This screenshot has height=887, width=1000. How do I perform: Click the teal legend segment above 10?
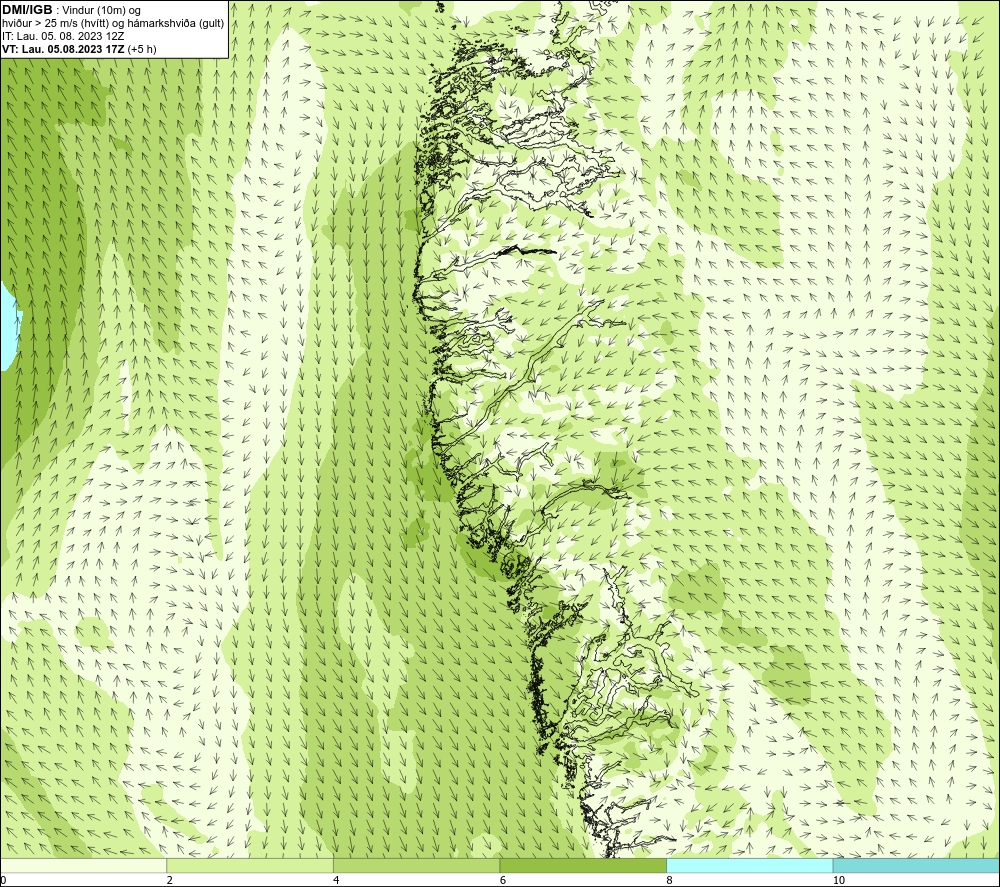(916, 865)
